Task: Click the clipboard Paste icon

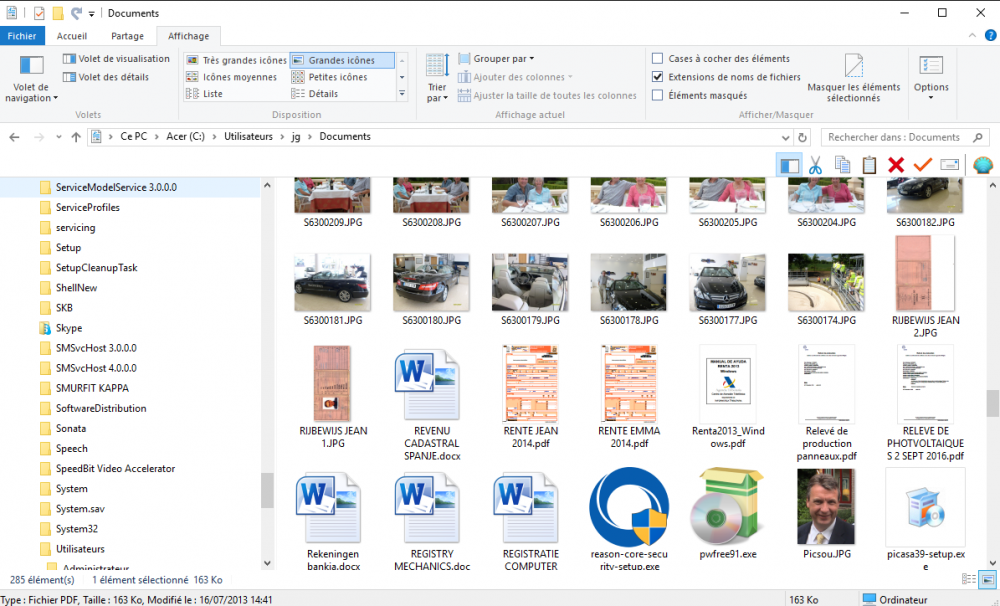Action: pos(869,165)
